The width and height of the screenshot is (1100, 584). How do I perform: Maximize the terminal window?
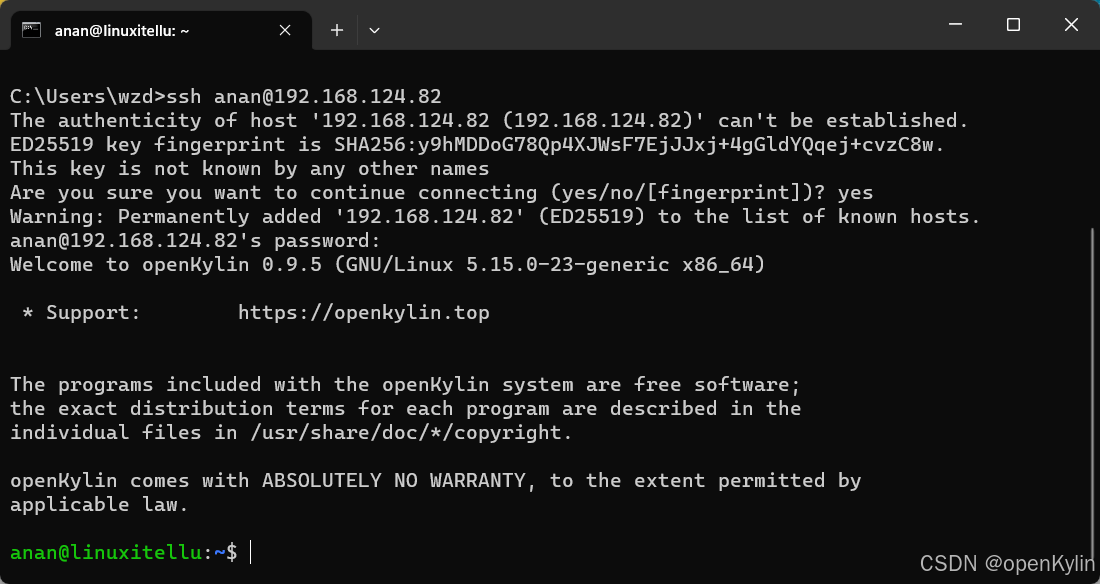click(1013, 24)
